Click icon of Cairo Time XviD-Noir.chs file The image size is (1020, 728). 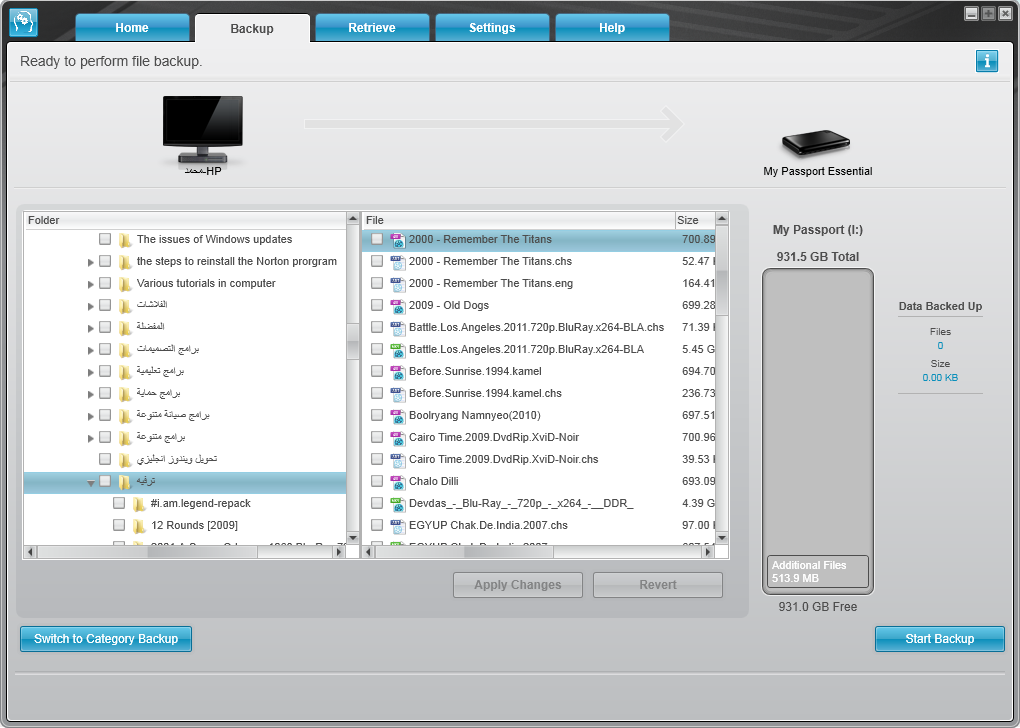[397, 459]
